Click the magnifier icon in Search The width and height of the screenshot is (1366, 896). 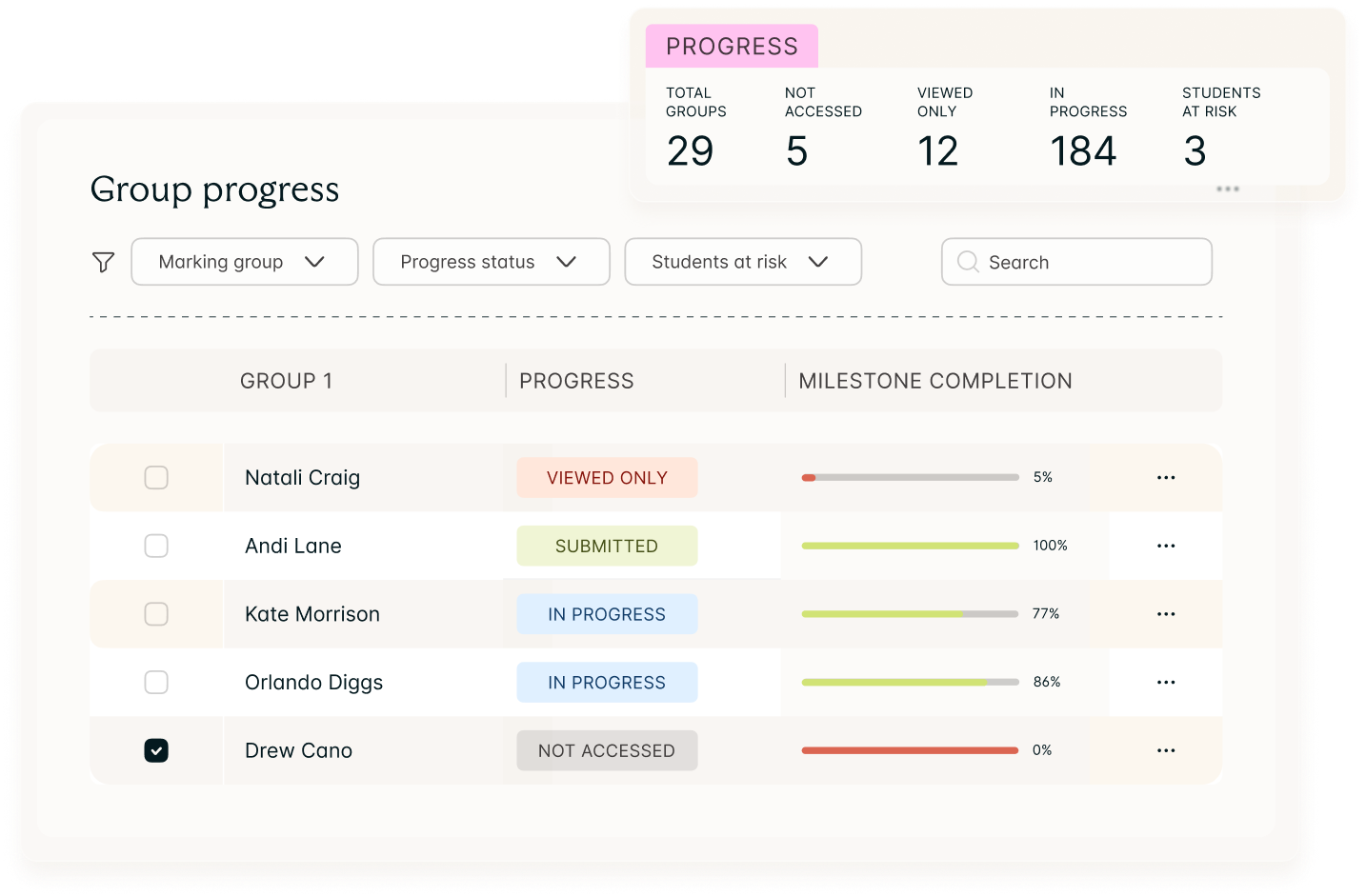tap(968, 262)
